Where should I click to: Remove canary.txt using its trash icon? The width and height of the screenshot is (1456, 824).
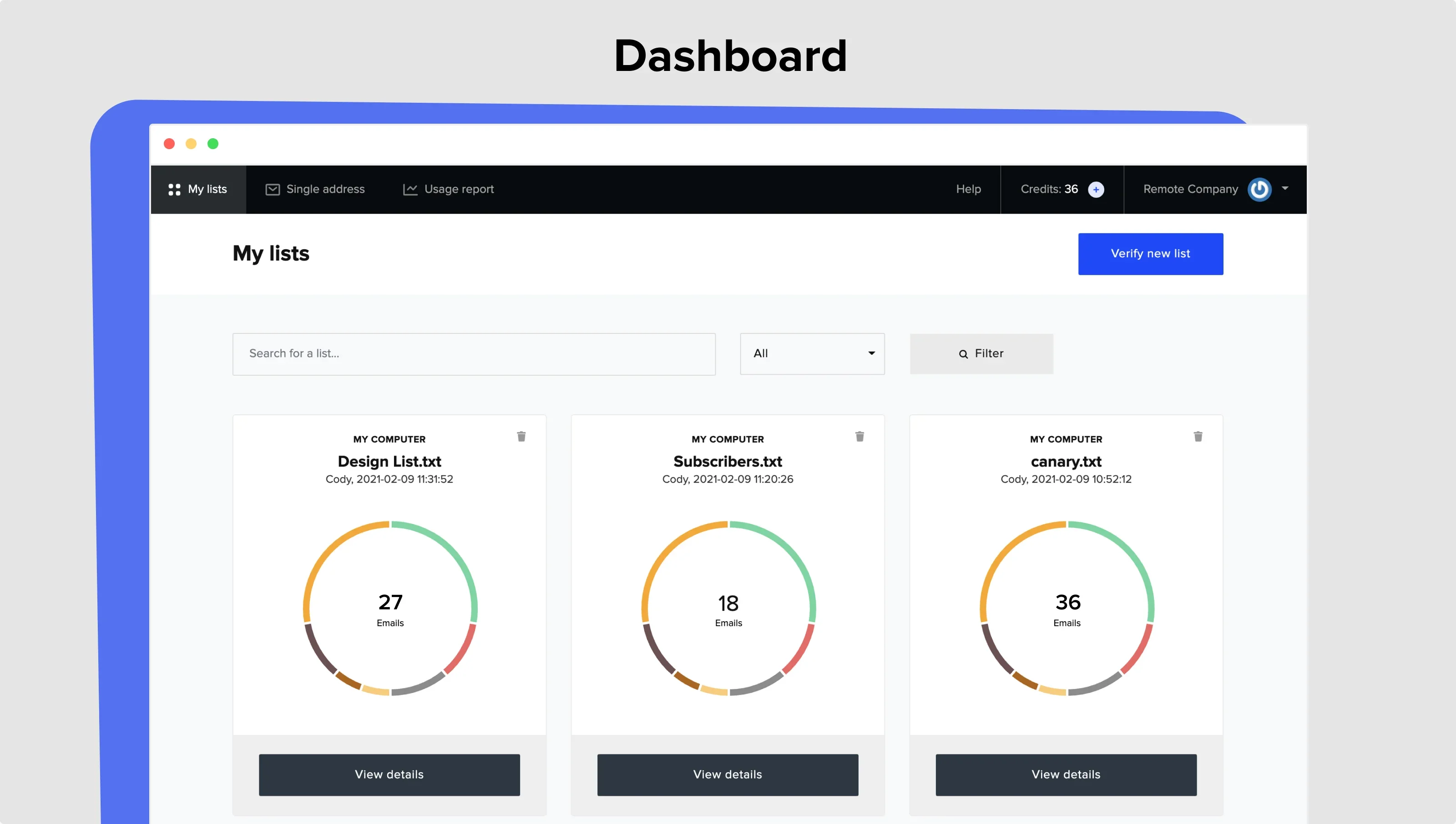click(1198, 437)
